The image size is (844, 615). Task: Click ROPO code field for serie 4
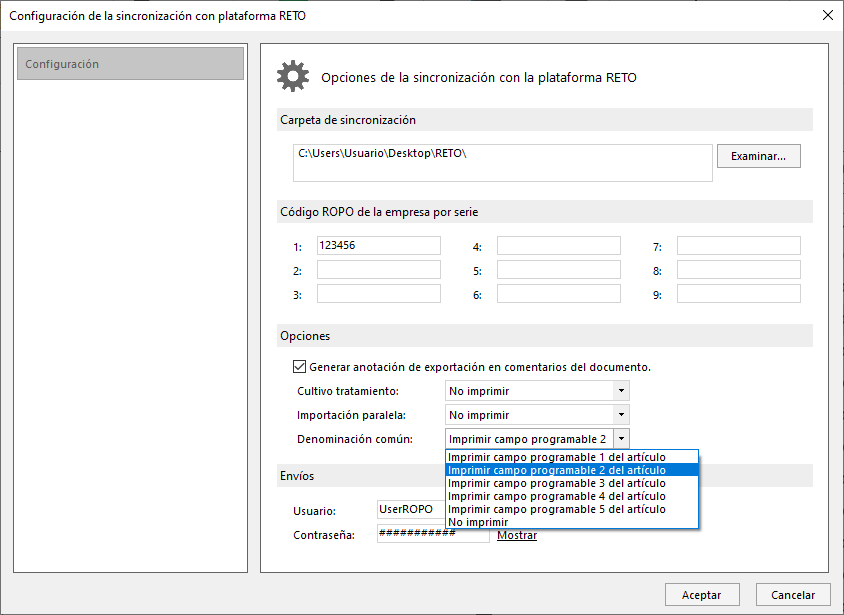tap(559, 245)
